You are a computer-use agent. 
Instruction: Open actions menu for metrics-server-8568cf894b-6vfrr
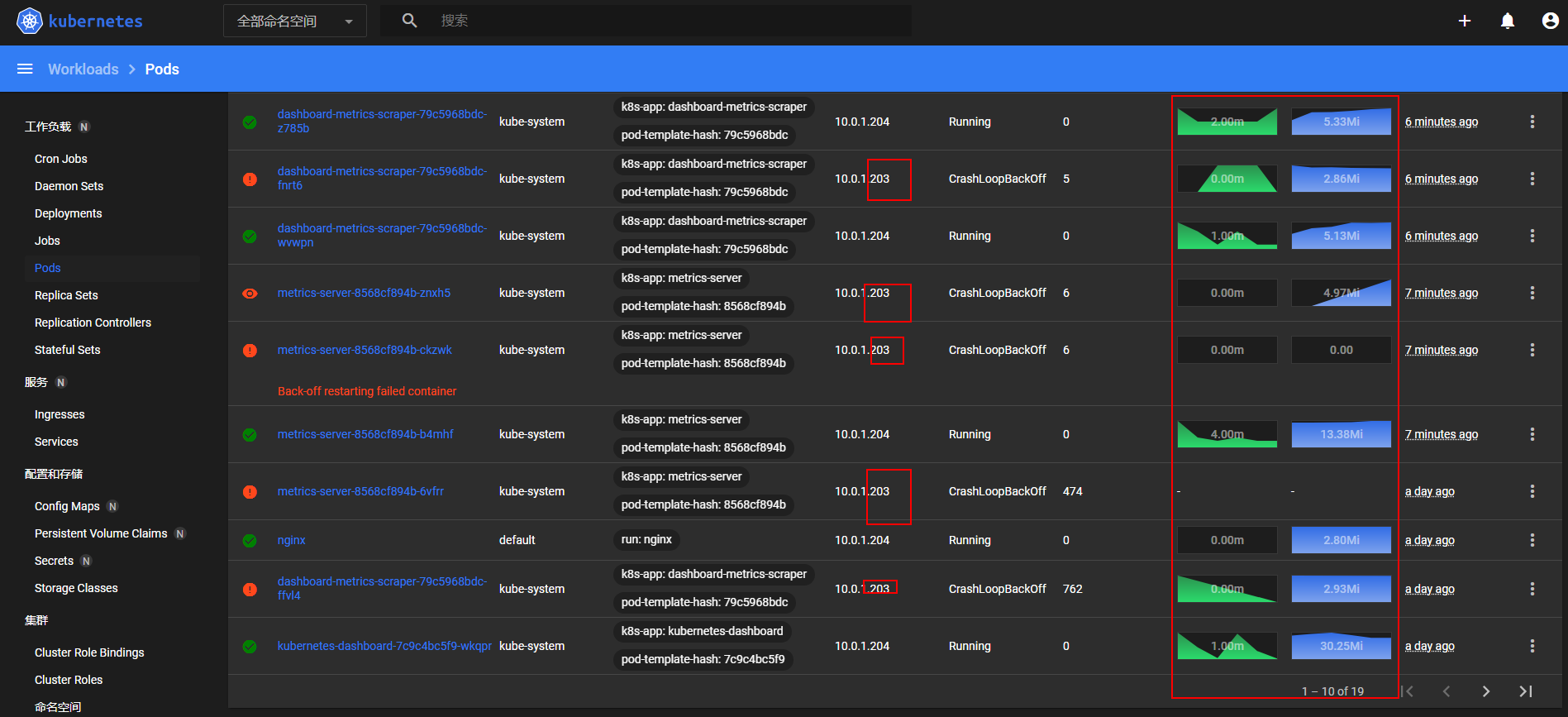tap(1532, 491)
